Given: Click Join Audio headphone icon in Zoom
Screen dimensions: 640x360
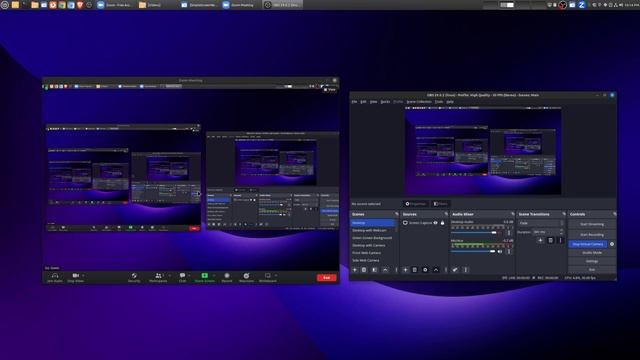Looking at the screenshot, I should (55, 276).
